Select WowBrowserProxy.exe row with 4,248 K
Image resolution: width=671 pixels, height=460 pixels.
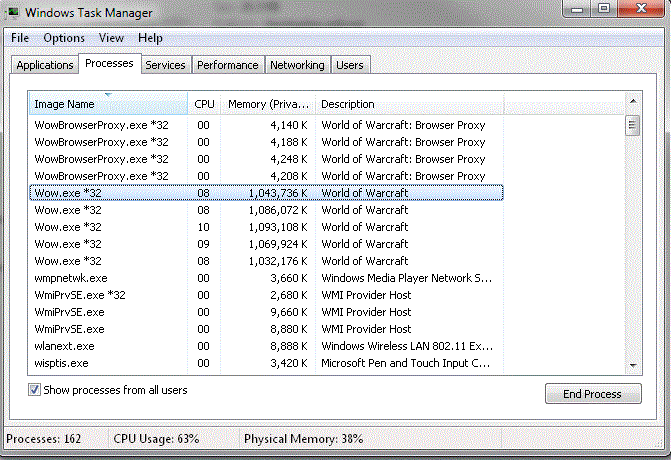[266, 159]
